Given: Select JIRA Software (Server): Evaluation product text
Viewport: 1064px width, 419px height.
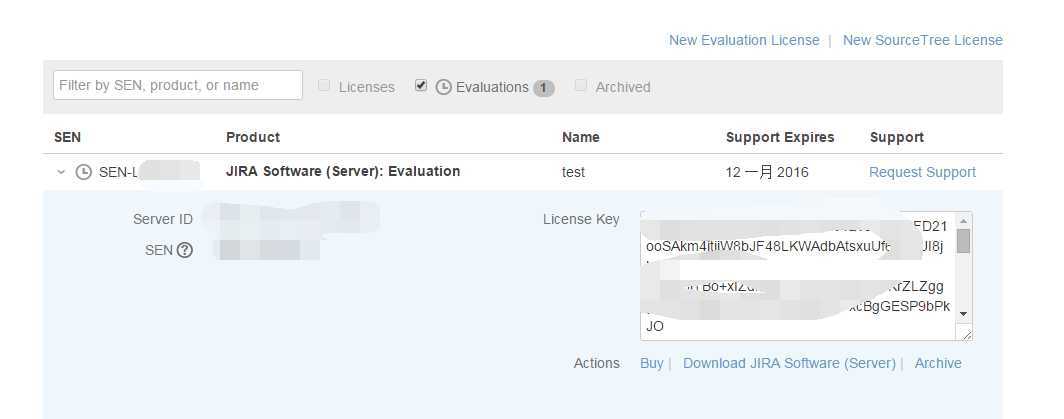Looking at the screenshot, I should point(343,171).
